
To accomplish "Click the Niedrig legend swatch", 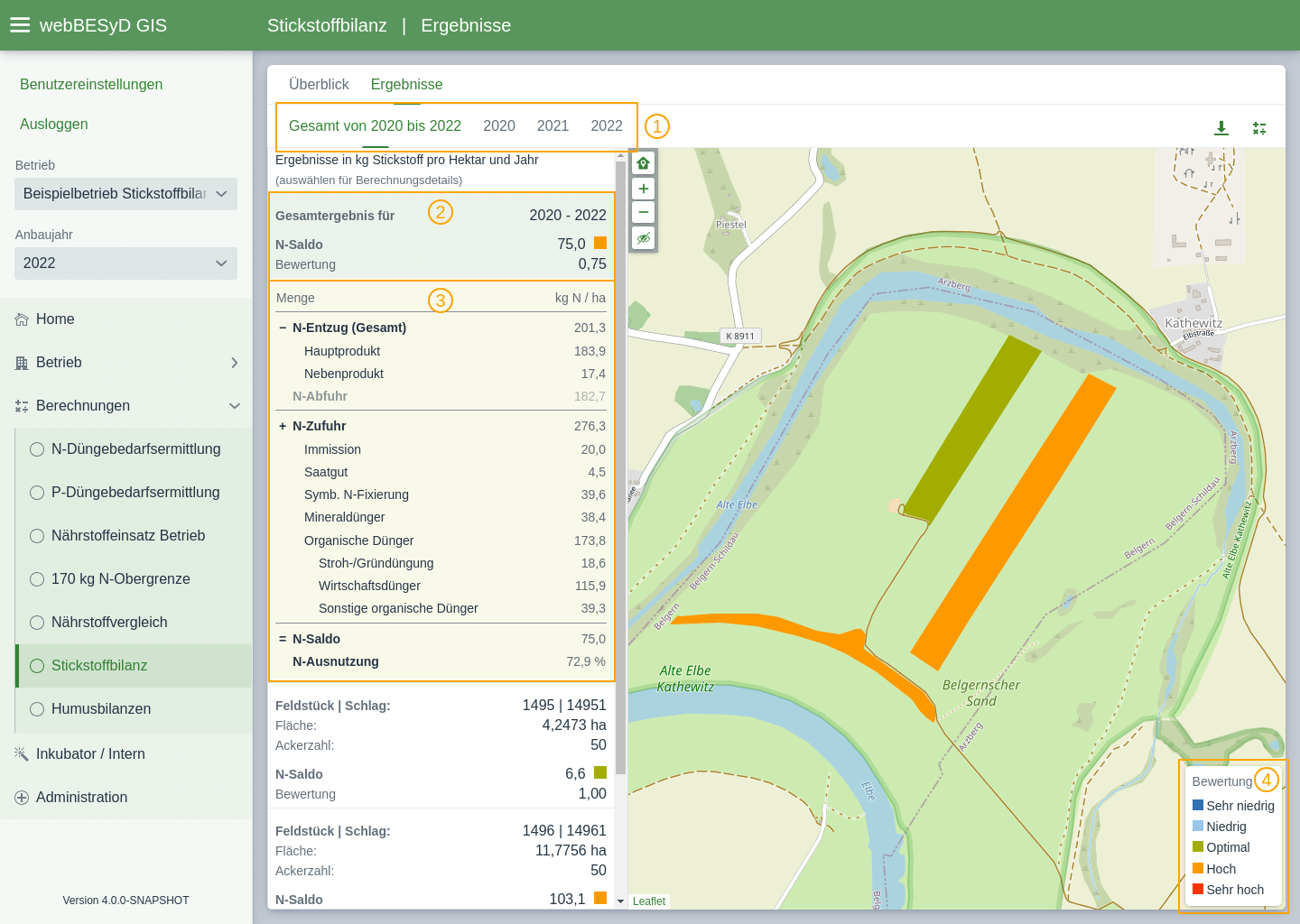I will (1198, 826).
